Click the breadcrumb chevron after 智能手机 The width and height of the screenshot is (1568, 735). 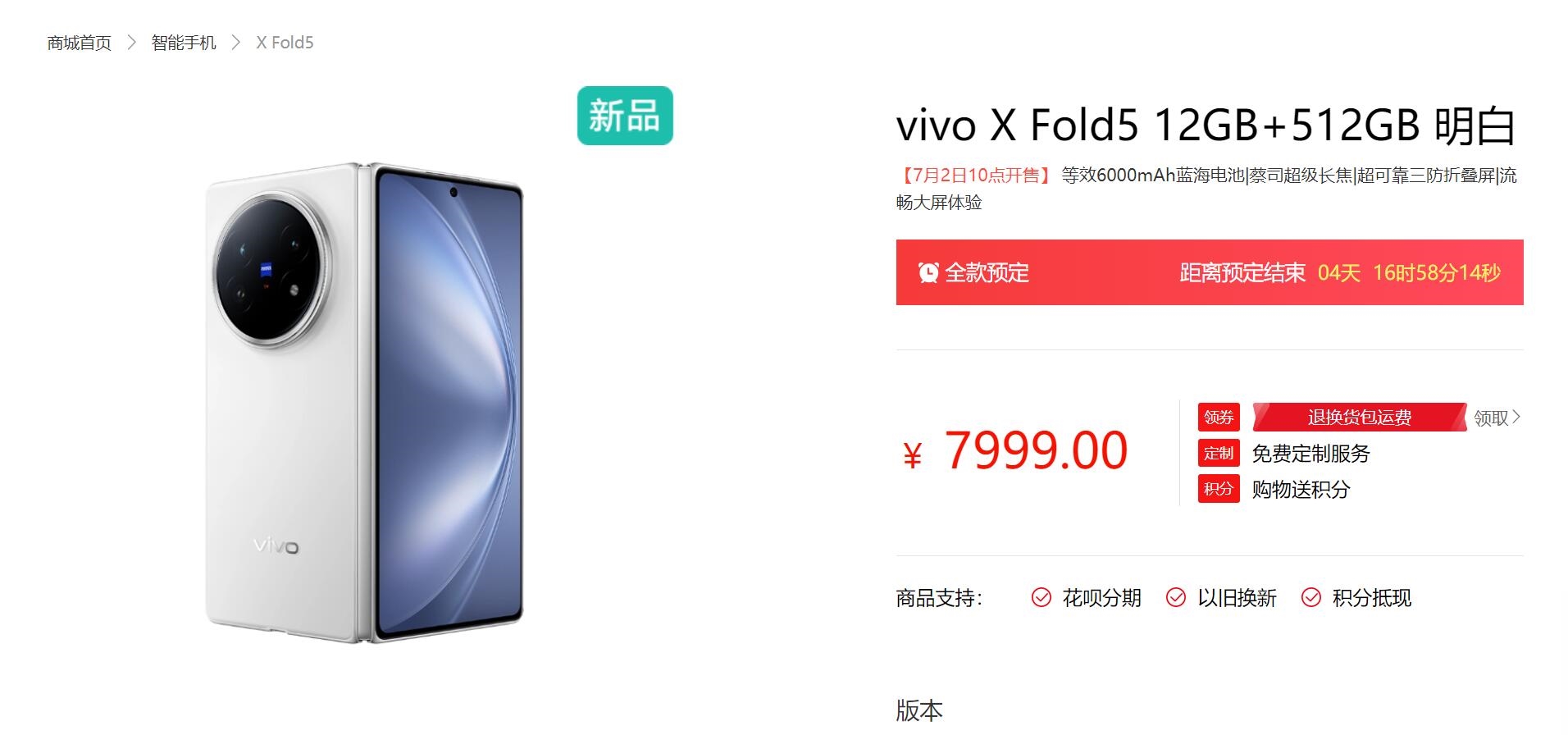click(236, 43)
